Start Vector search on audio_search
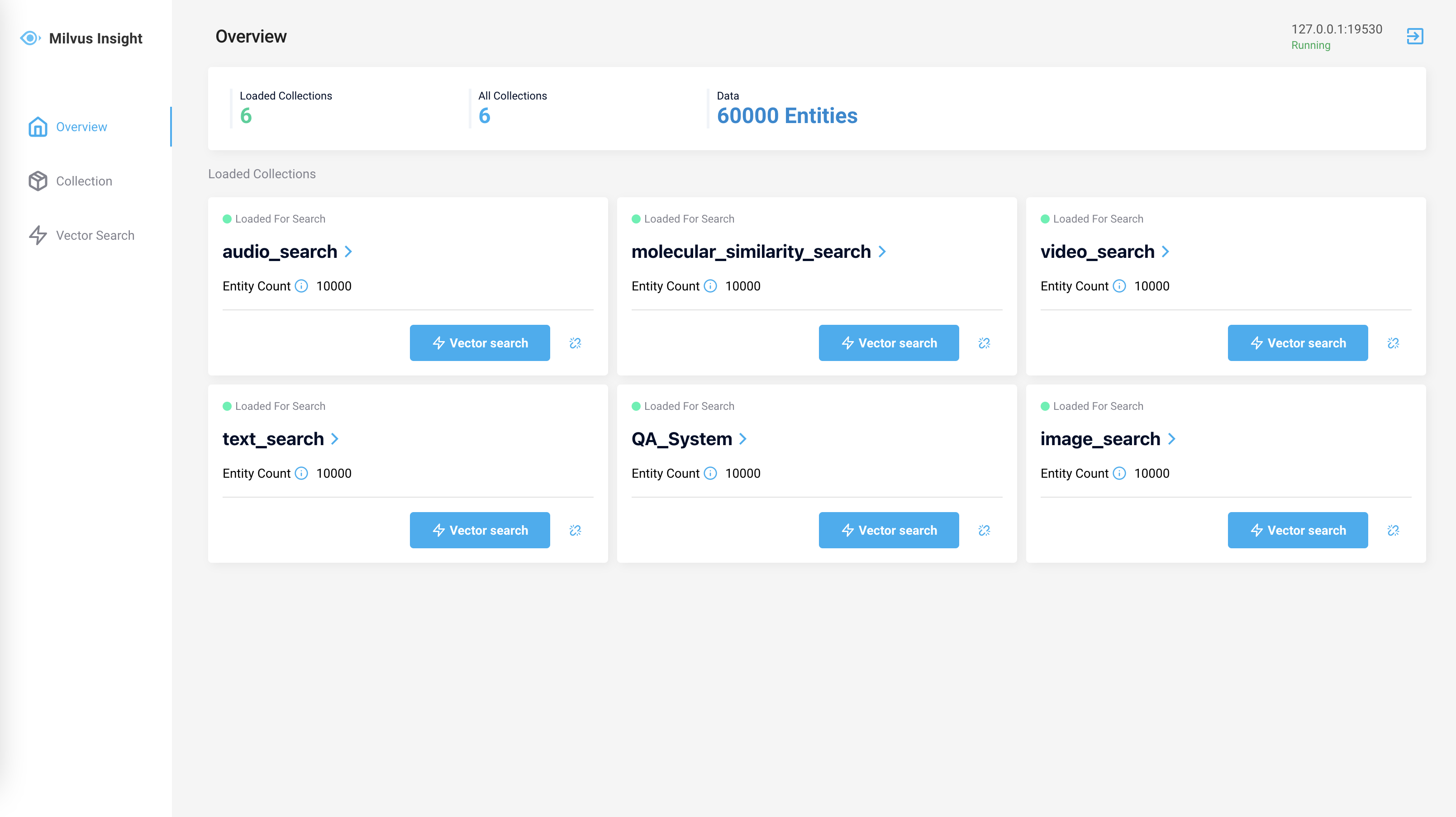Viewport: 1456px width, 817px height. click(x=480, y=343)
